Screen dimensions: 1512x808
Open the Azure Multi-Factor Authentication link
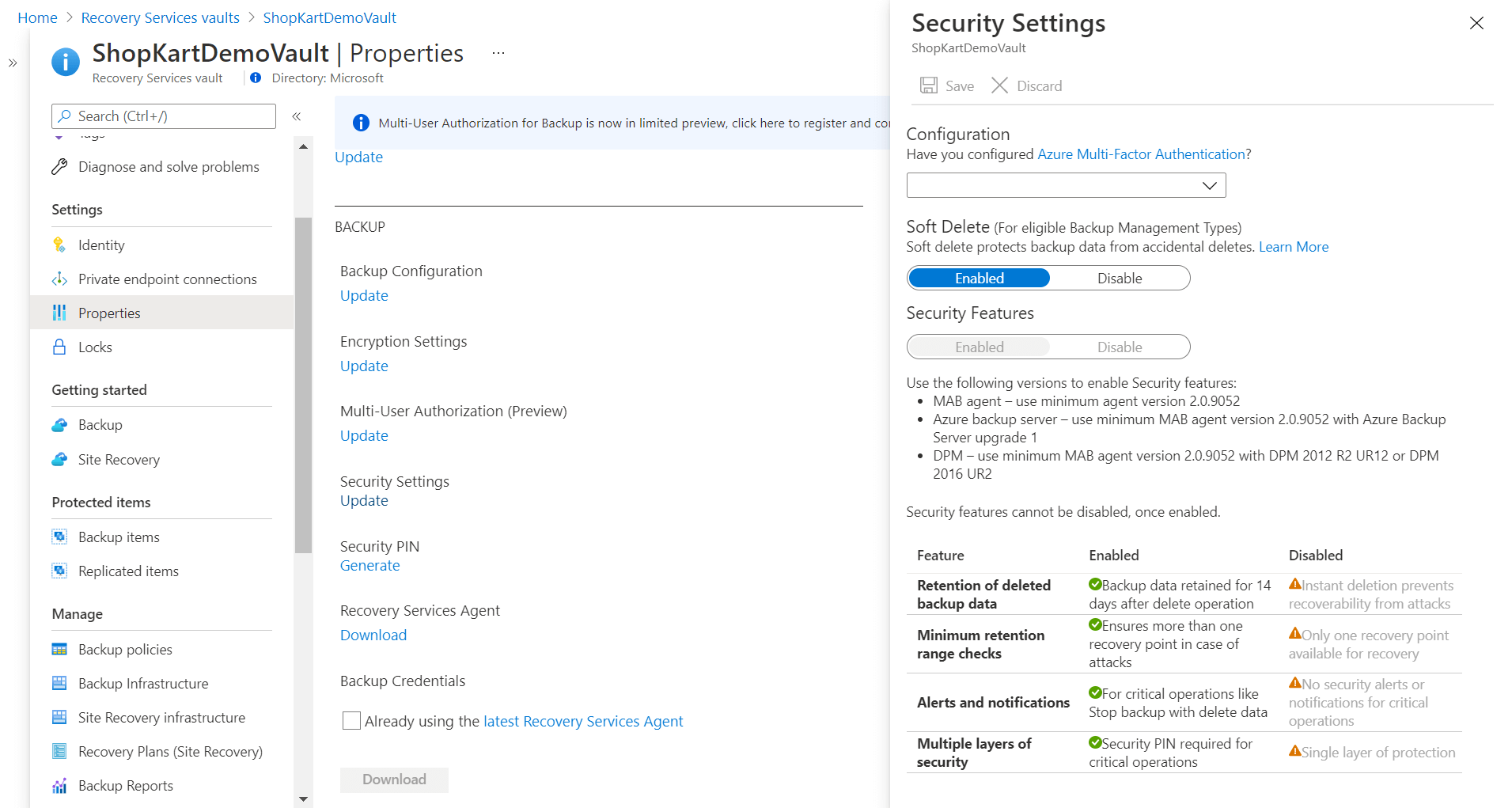point(1141,154)
